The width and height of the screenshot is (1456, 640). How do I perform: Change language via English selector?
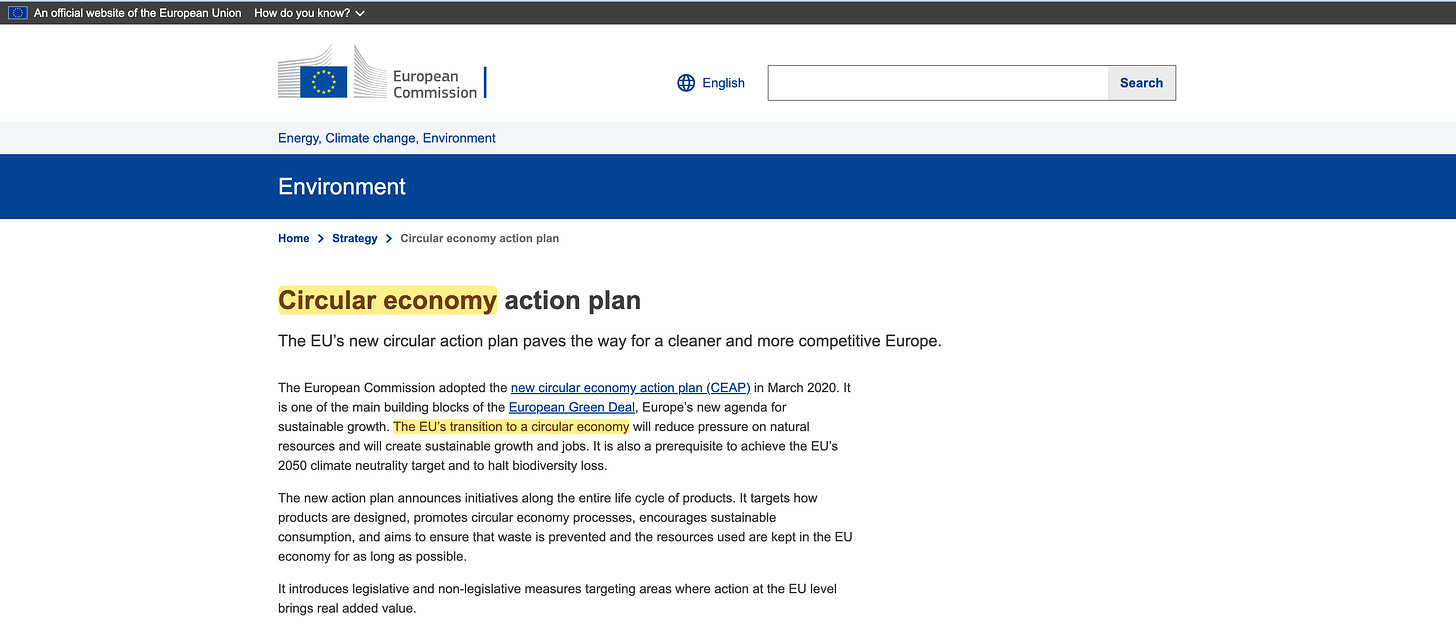[723, 83]
